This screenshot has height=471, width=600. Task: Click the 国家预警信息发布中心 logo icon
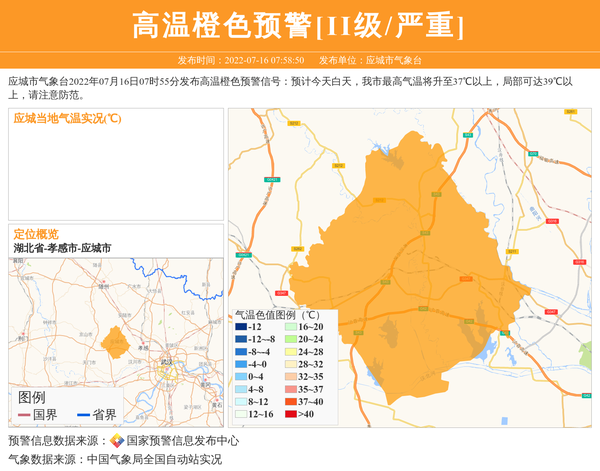(x=117, y=441)
